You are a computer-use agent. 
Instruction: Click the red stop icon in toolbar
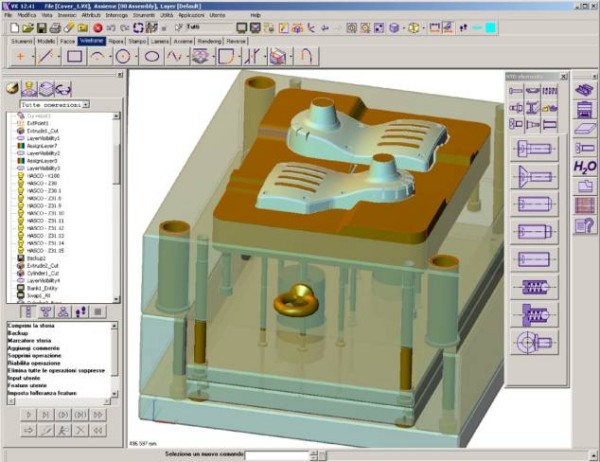[97, 27]
